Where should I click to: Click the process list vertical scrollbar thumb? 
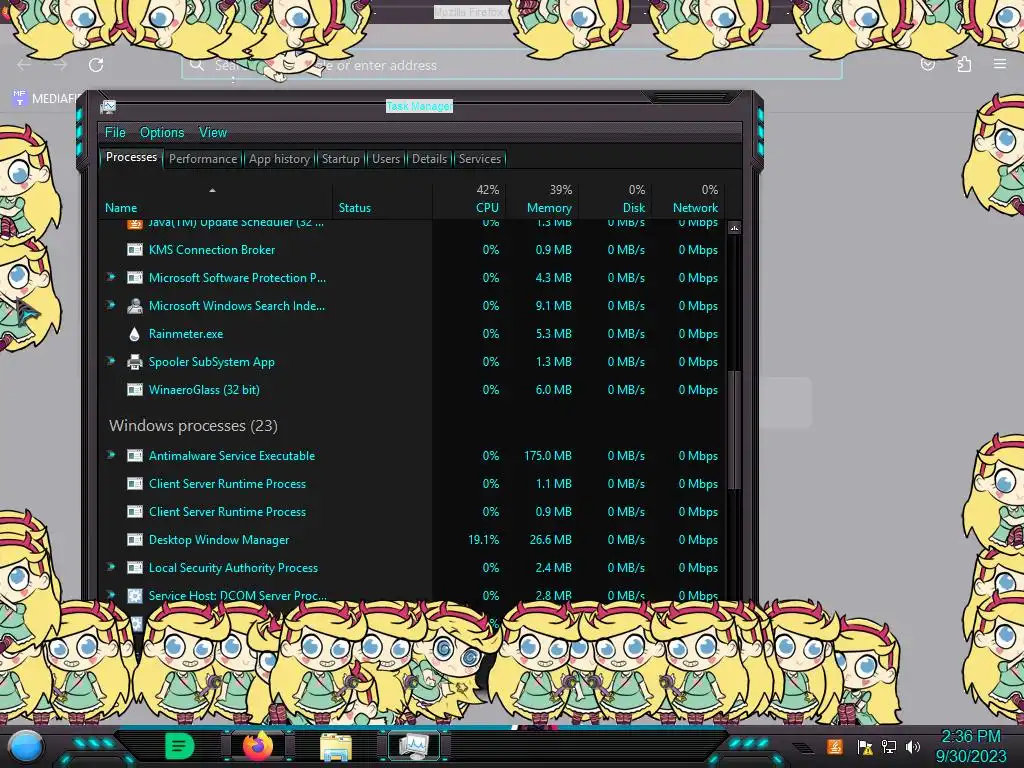click(734, 430)
